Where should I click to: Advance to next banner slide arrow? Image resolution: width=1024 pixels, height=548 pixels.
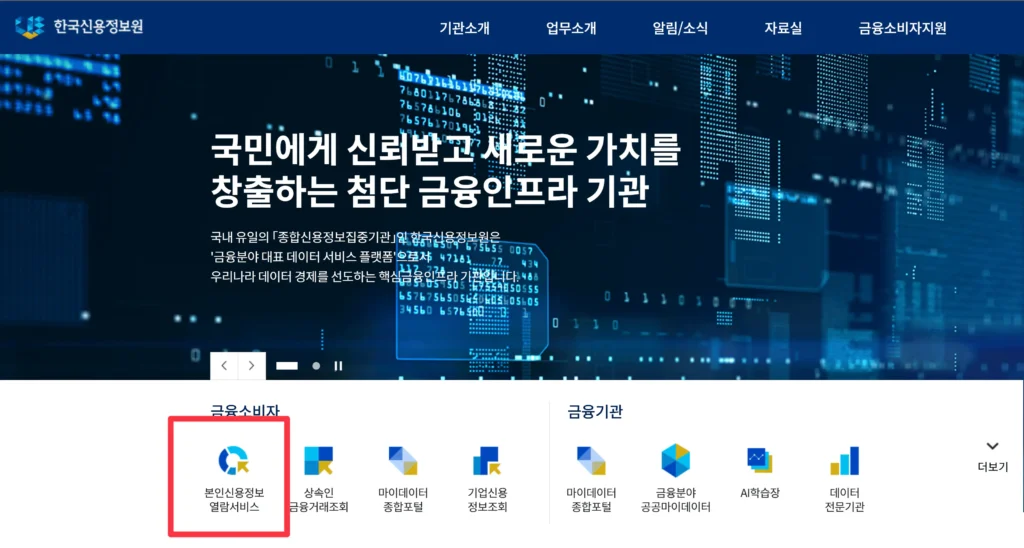pos(252,366)
